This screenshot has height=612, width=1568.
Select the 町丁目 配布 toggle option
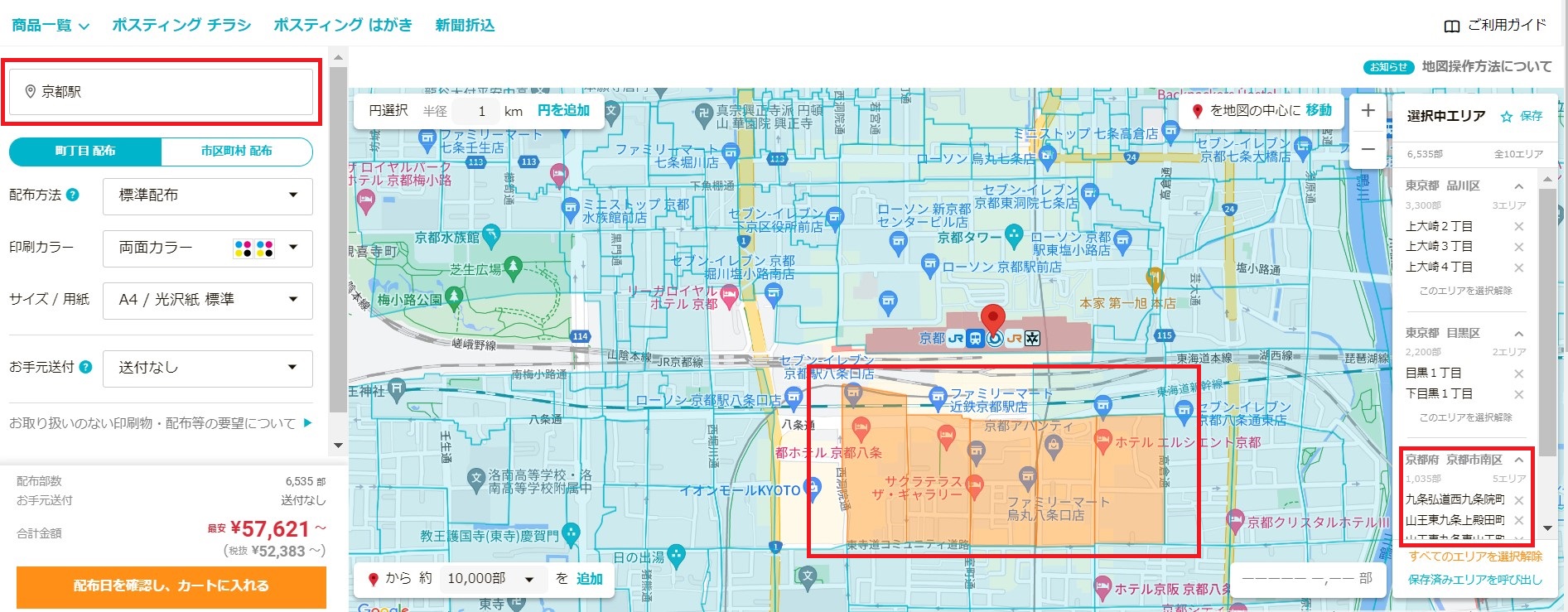(x=85, y=152)
